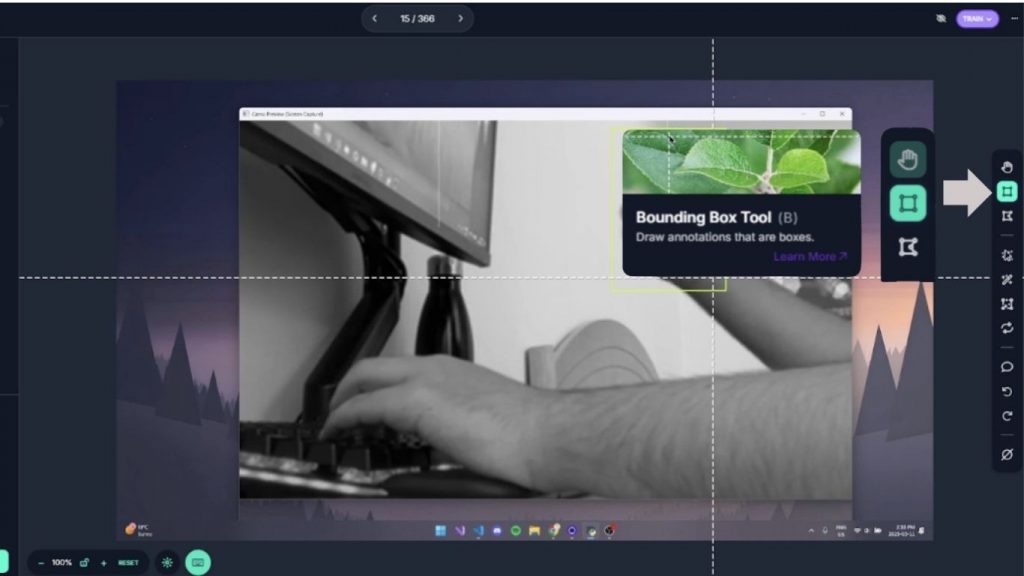The height and width of the screenshot is (576, 1024).
Task: Undo the last annotation action
Action: [x=1007, y=394]
